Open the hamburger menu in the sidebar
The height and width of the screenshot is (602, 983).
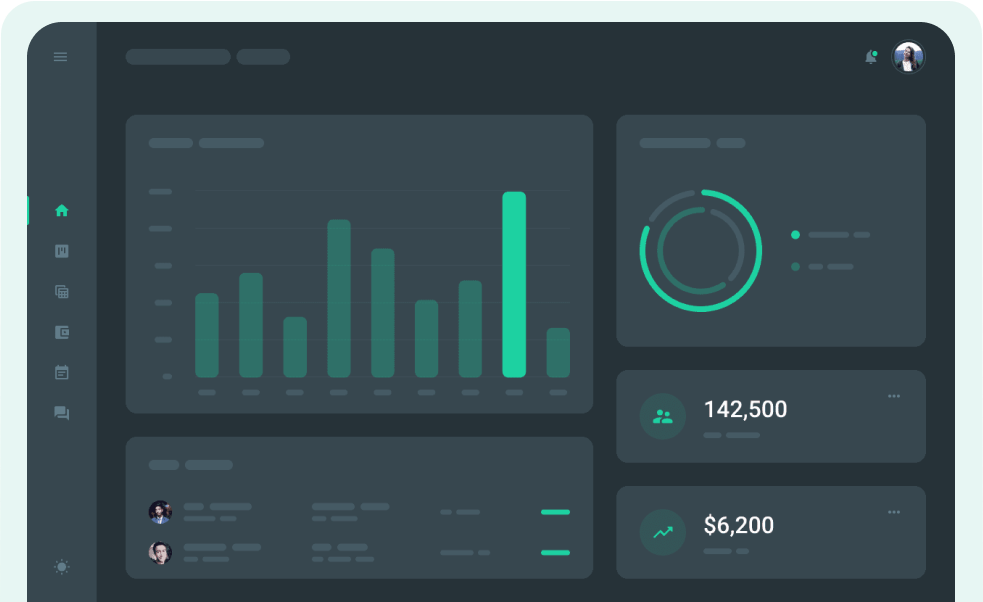pyautogui.click(x=60, y=57)
